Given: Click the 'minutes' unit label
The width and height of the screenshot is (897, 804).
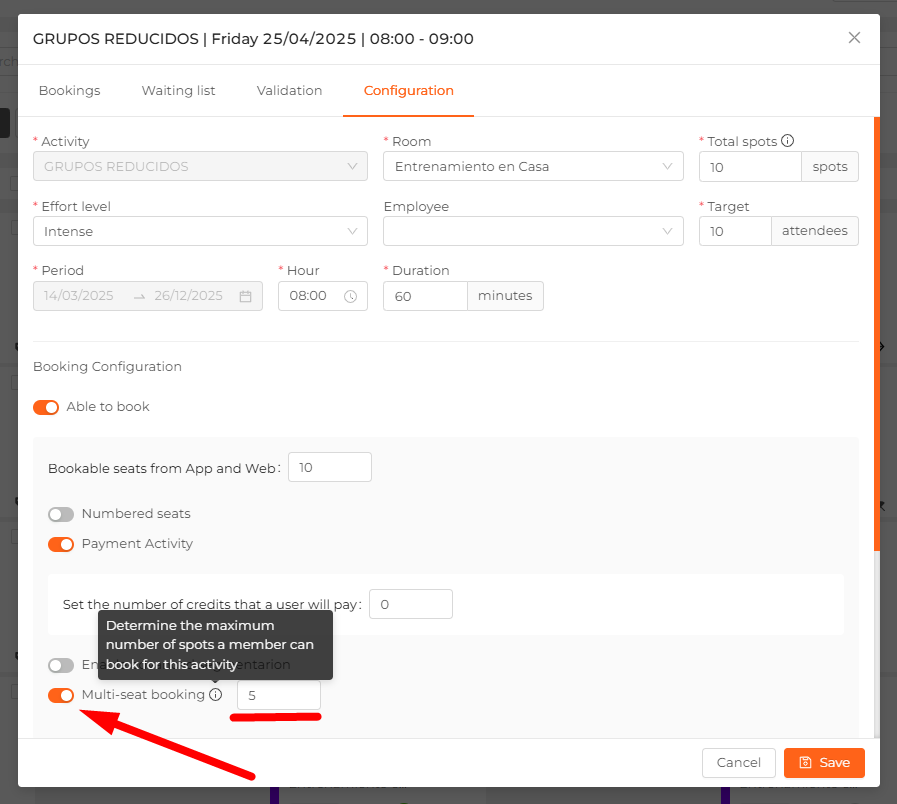Looking at the screenshot, I should [x=505, y=296].
